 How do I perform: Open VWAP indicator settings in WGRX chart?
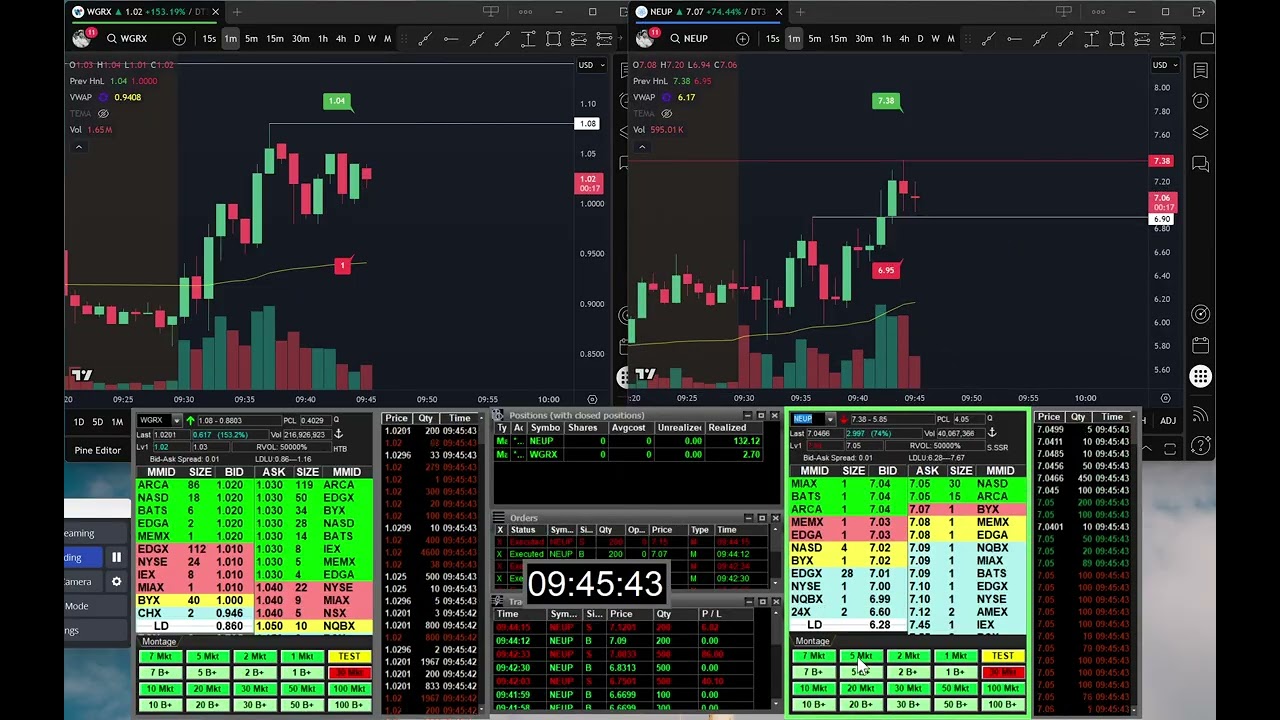[x=103, y=97]
